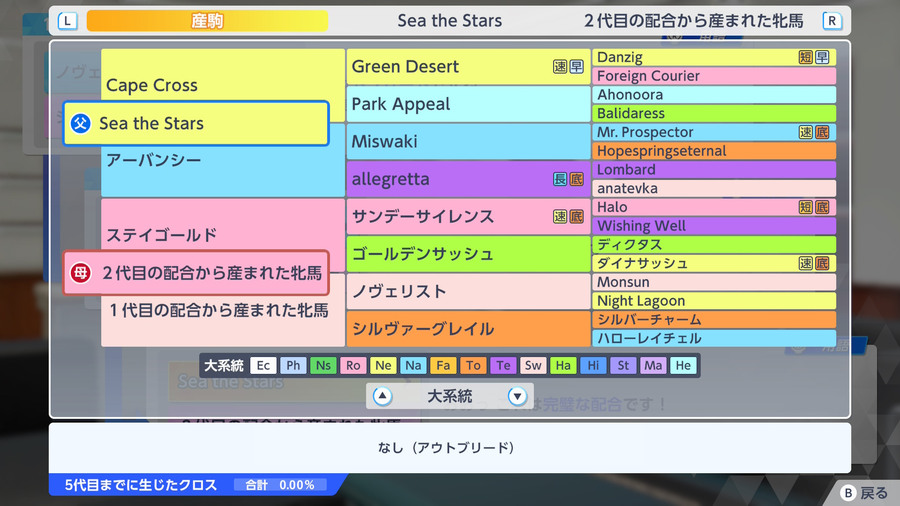The height and width of the screenshot is (506, 900).
Task: Select the Ns lineage color swatch
Action: (323, 365)
